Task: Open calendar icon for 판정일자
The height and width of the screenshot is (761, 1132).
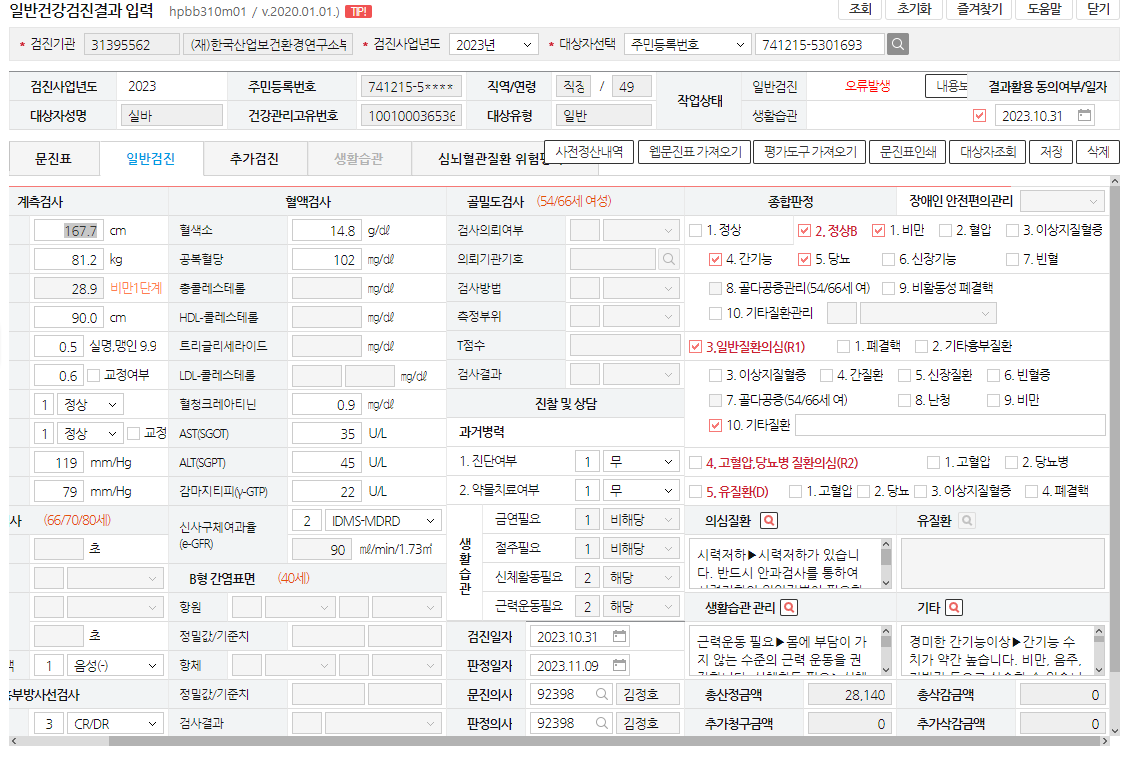Action: point(619,665)
